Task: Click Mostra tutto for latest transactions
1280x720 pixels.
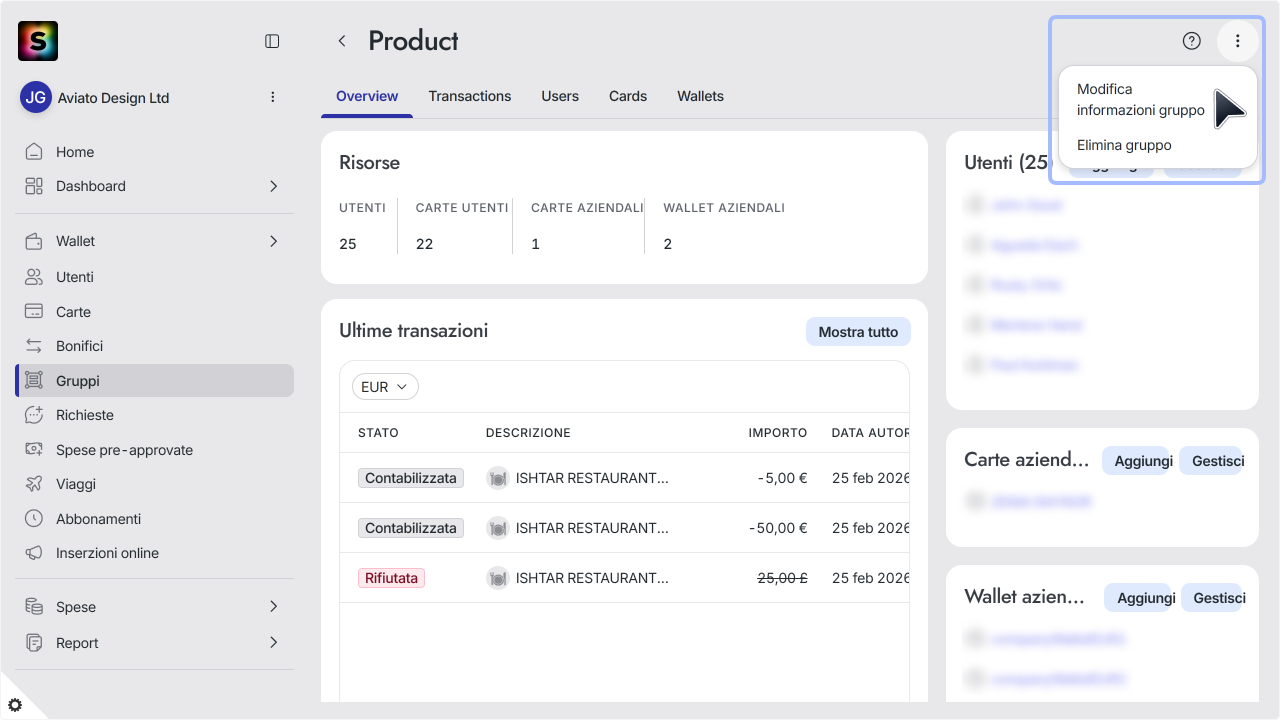Action: (858, 332)
